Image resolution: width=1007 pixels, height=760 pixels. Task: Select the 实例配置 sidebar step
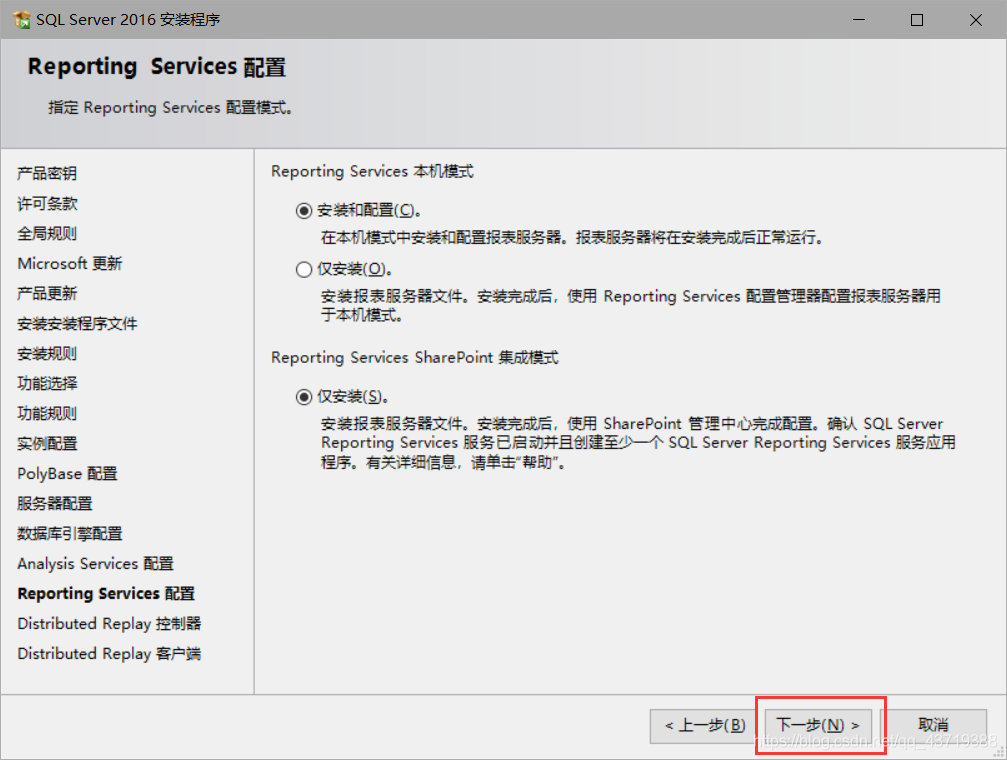(47, 443)
